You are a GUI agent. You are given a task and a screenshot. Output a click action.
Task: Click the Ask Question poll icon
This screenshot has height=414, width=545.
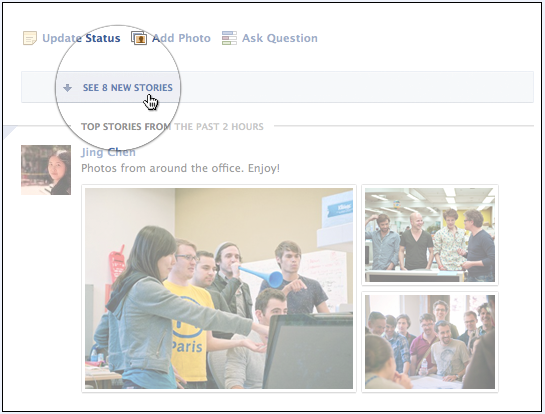click(229, 38)
